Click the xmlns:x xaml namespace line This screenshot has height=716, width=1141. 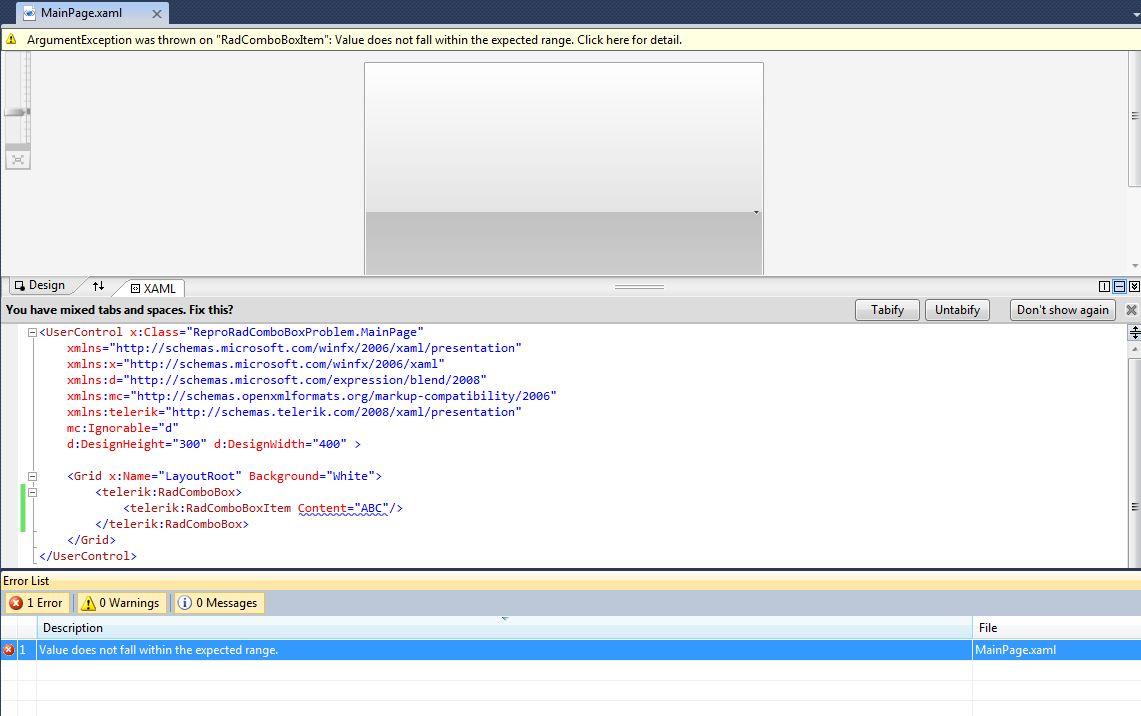(x=255, y=365)
